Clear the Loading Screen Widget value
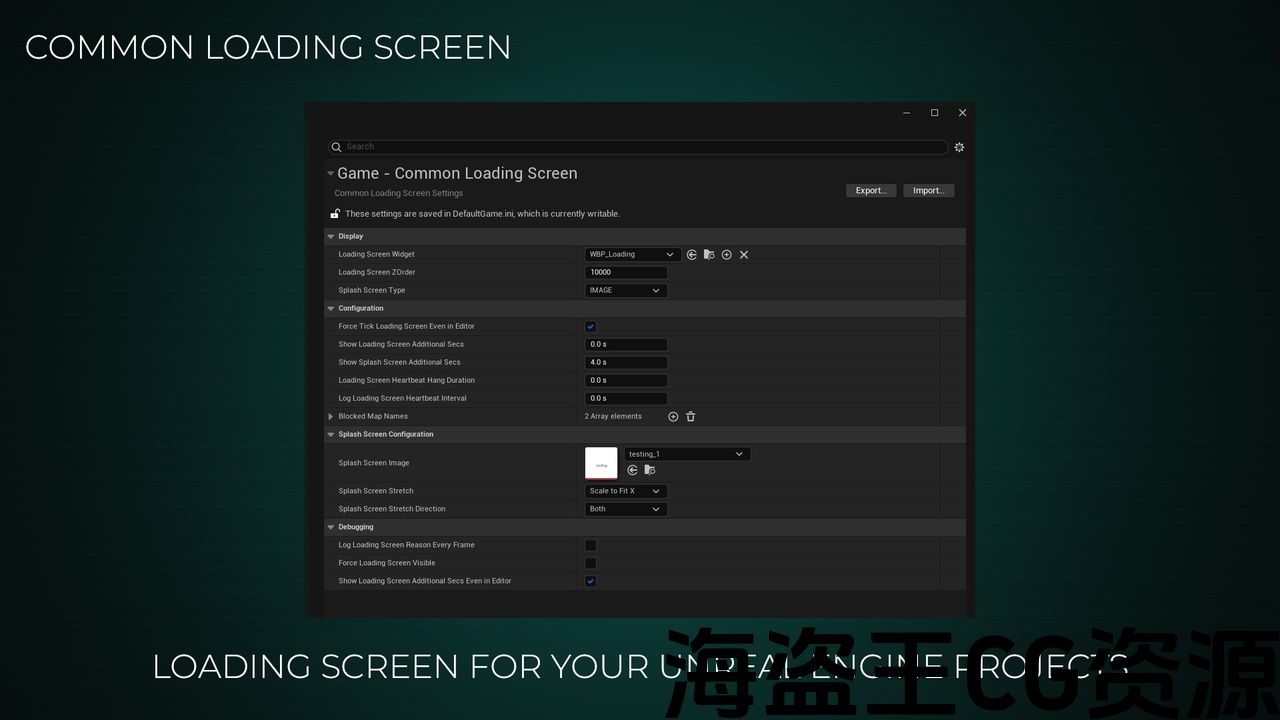 (x=744, y=255)
